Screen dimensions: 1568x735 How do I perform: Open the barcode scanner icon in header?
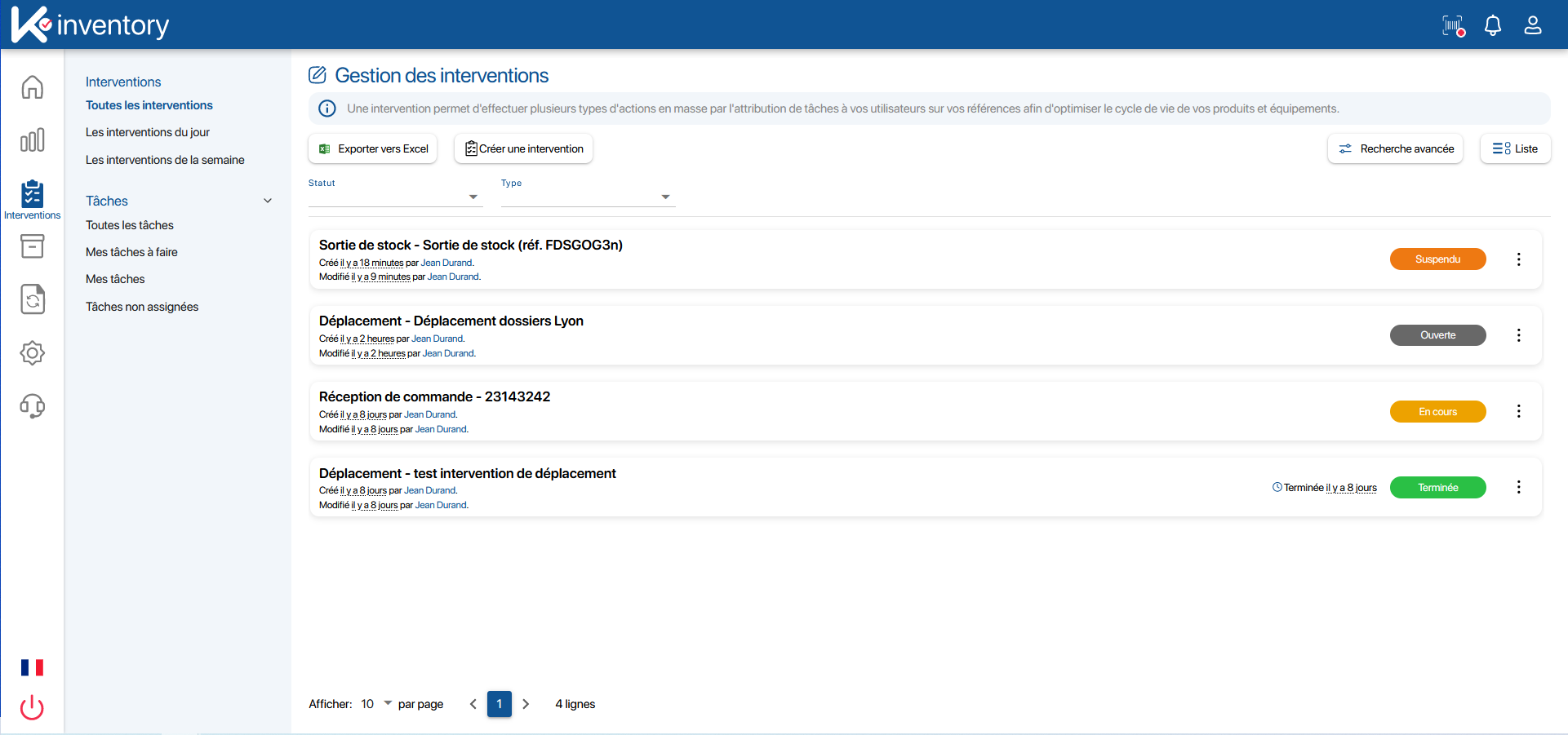1453,25
